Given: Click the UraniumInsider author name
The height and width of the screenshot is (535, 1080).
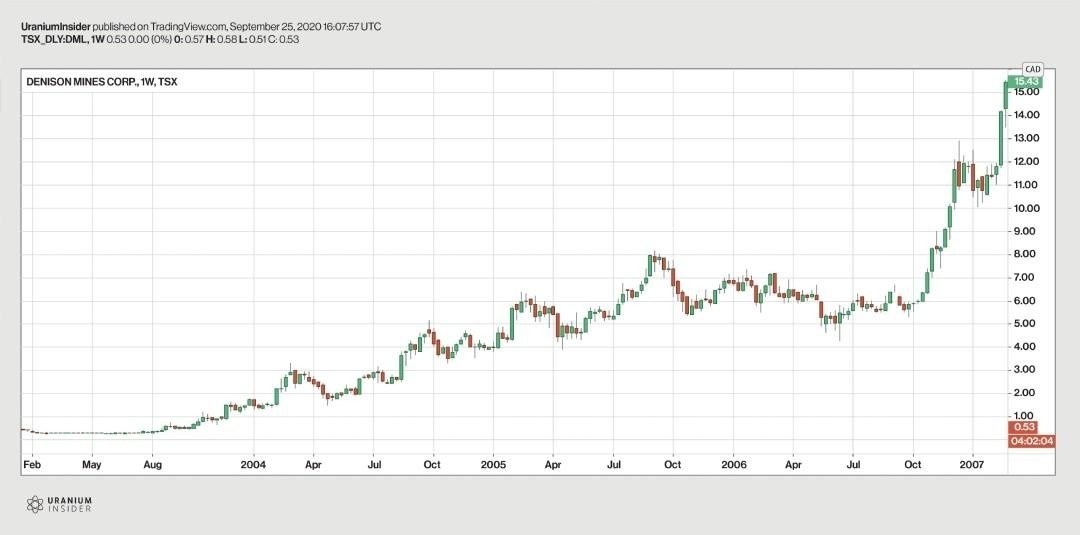Looking at the screenshot, I should click(55, 27).
